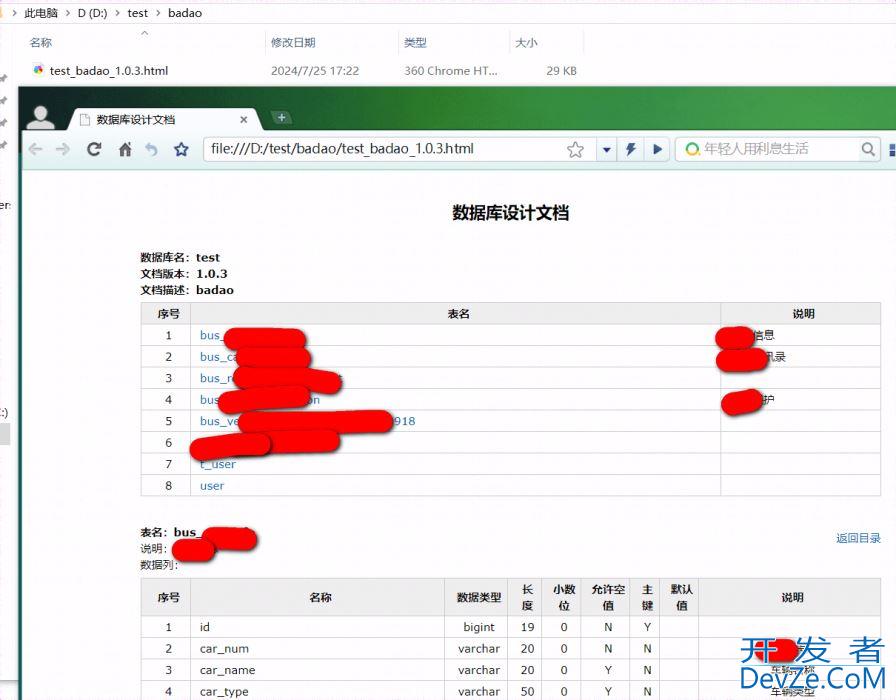
Task: Reload the page with the refresh icon
Action: tap(94, 149)
